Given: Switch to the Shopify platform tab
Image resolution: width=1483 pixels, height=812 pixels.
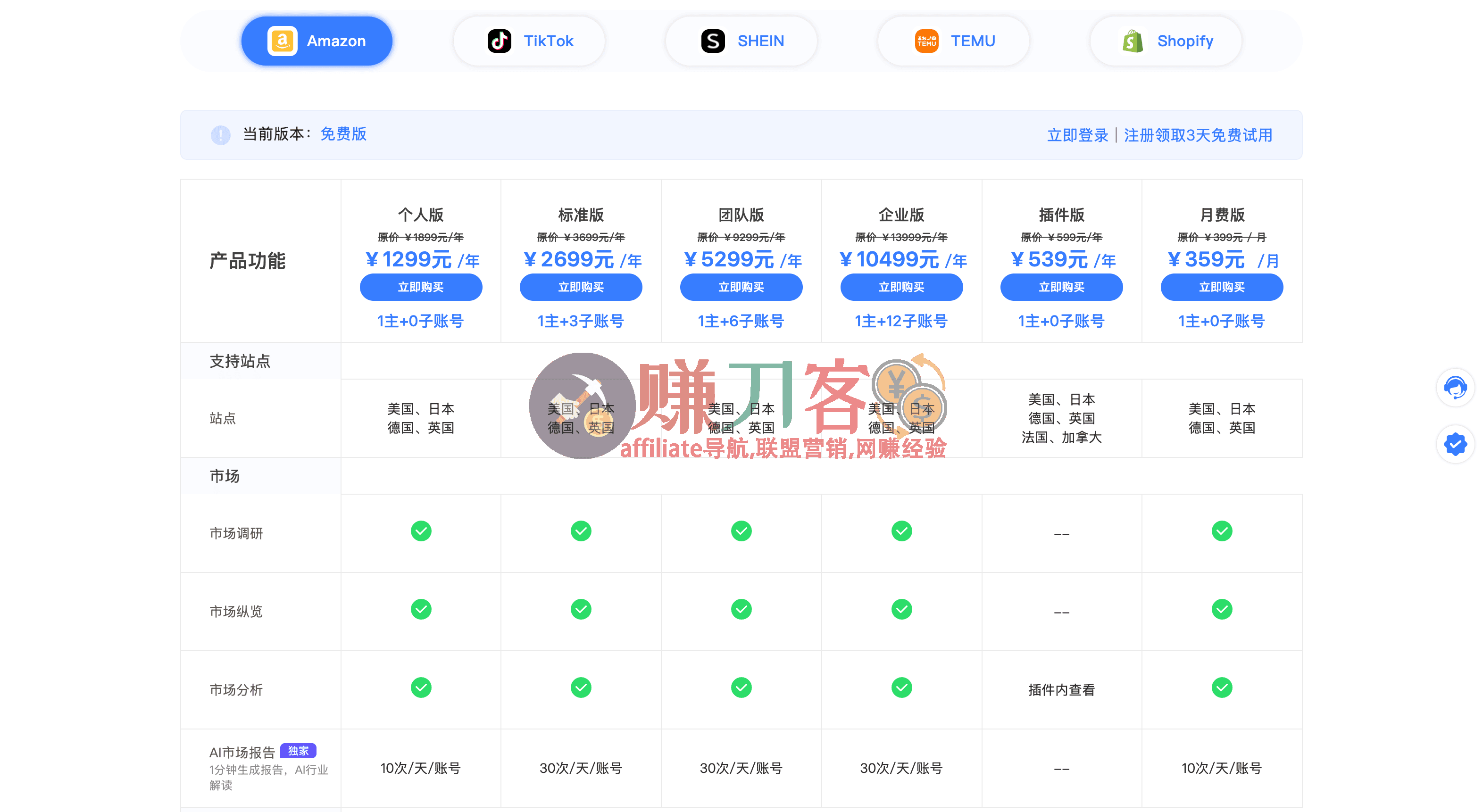Looking at the screenshot, I should (1166, 41).
